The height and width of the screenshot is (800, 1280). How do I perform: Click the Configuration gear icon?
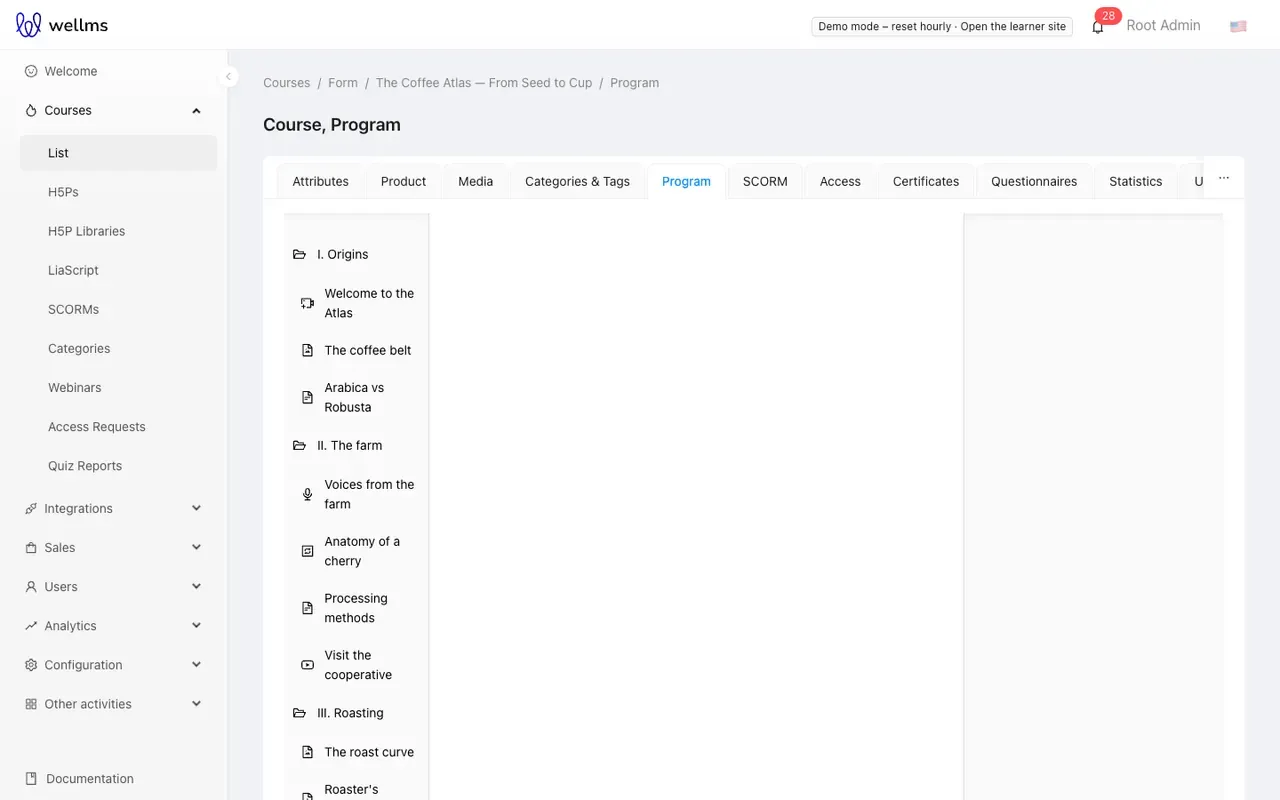click(x=31, y=664)
